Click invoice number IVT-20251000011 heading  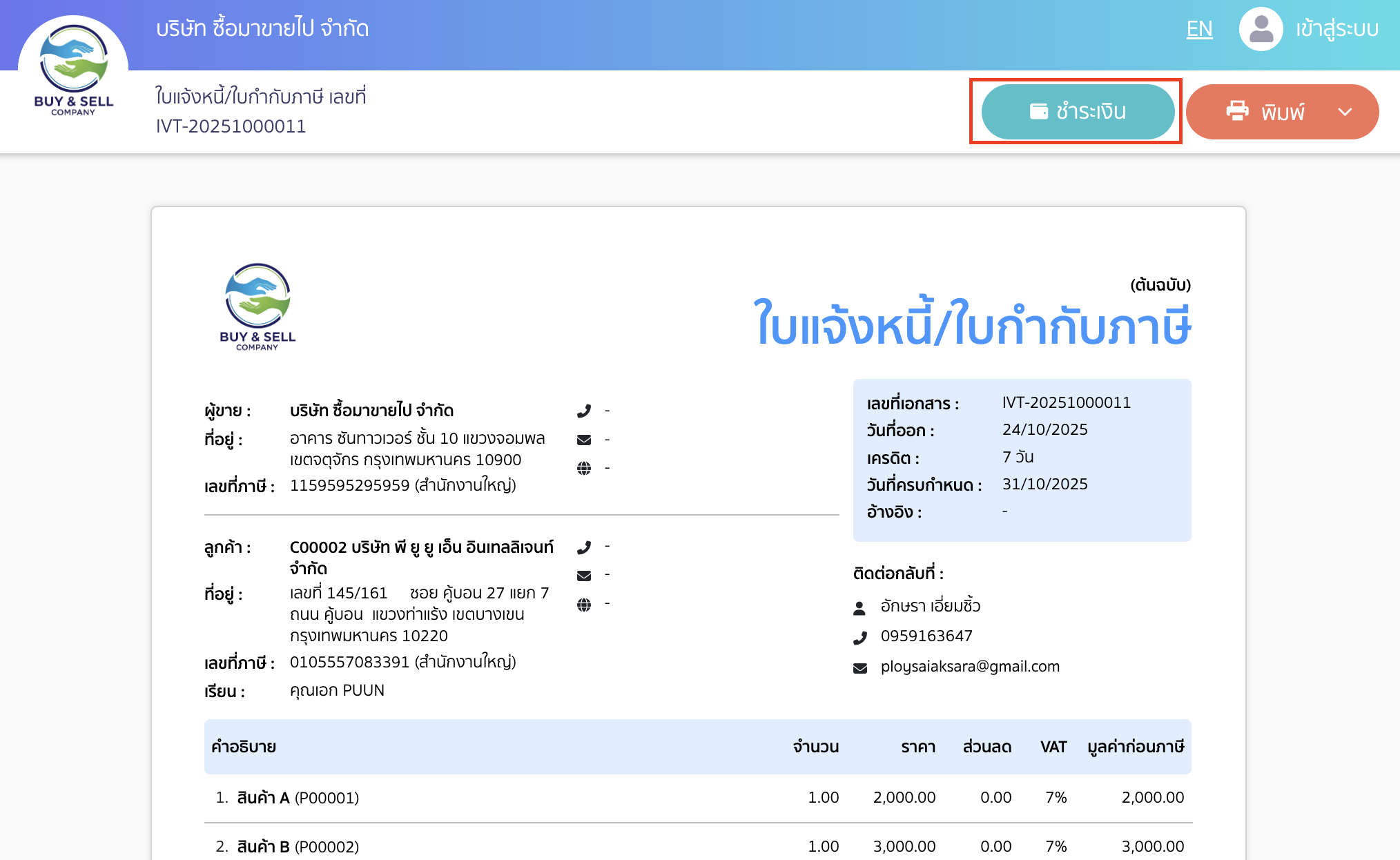231,126
